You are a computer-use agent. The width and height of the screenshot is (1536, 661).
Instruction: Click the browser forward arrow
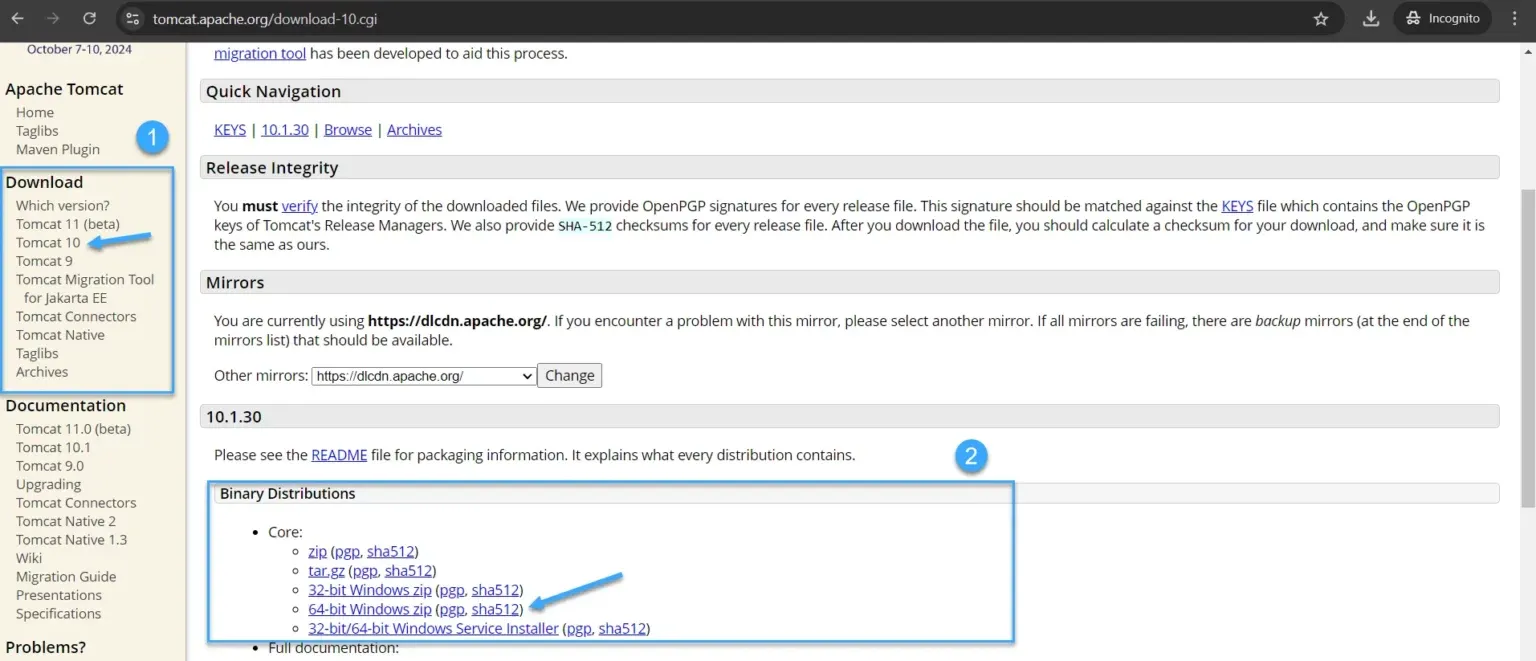click(53, 19)
